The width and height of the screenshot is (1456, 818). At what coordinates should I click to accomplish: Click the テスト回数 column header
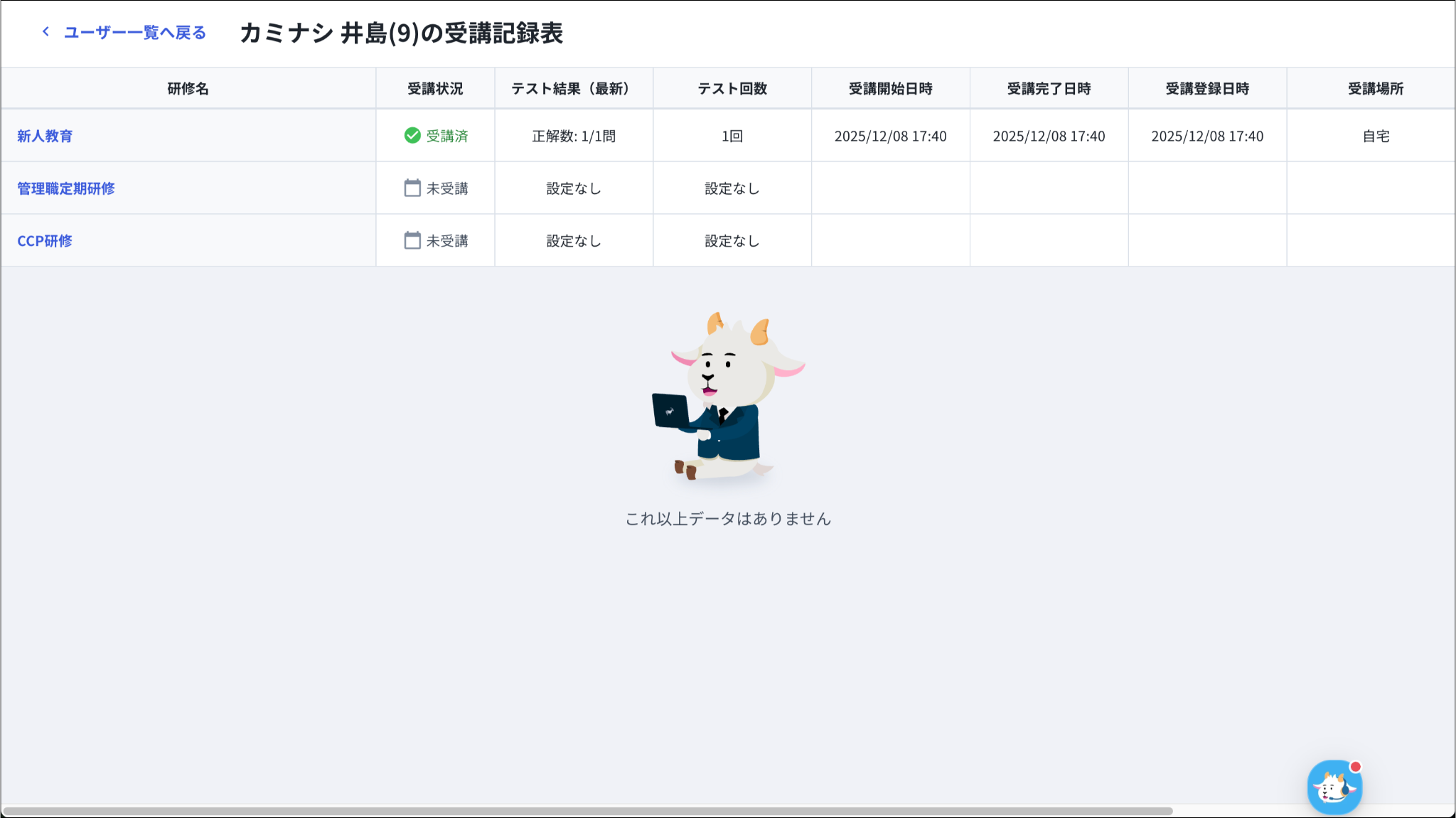732,89
